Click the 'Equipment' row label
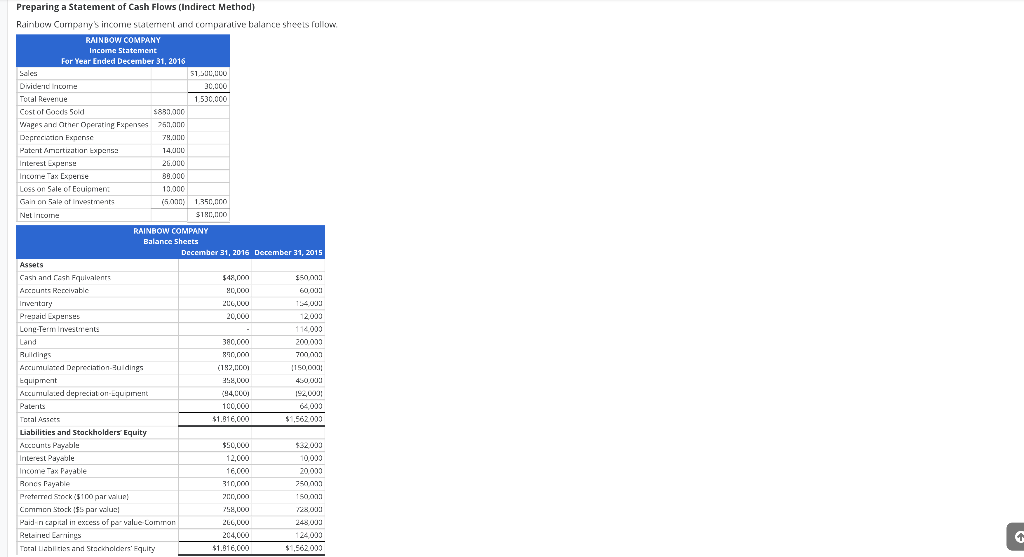The width and height of the screenshot is (1024, 557). coord(39,381)
